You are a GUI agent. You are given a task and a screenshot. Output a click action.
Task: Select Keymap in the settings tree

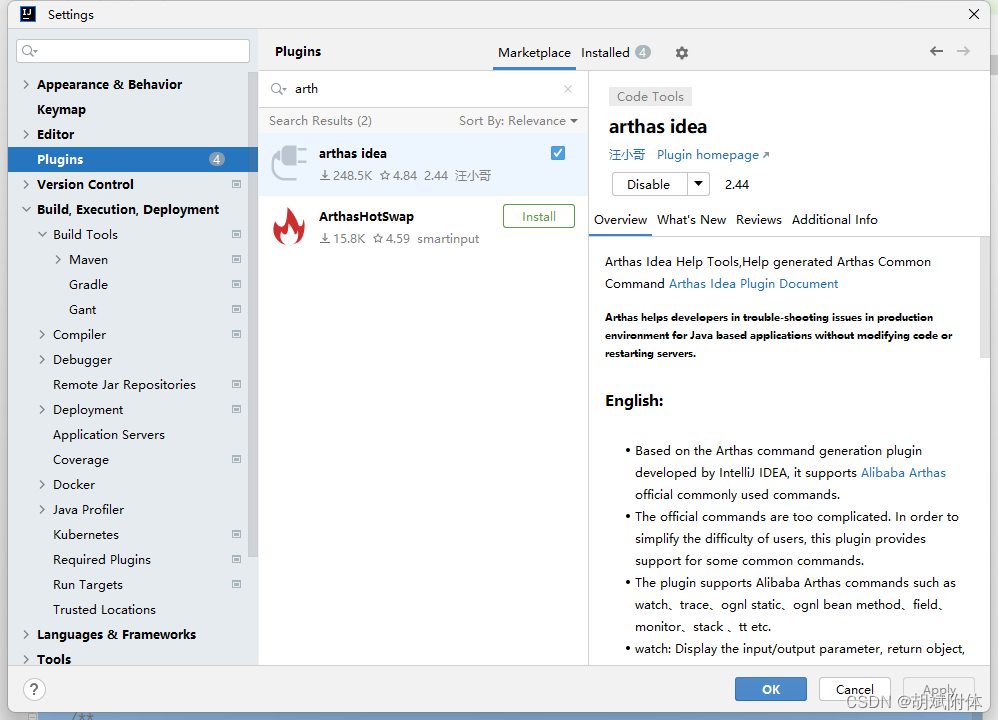[61, 109]
